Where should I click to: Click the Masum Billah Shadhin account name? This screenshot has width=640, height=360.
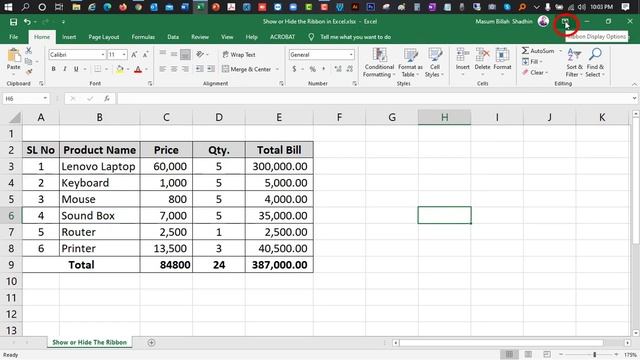(504, 22)
